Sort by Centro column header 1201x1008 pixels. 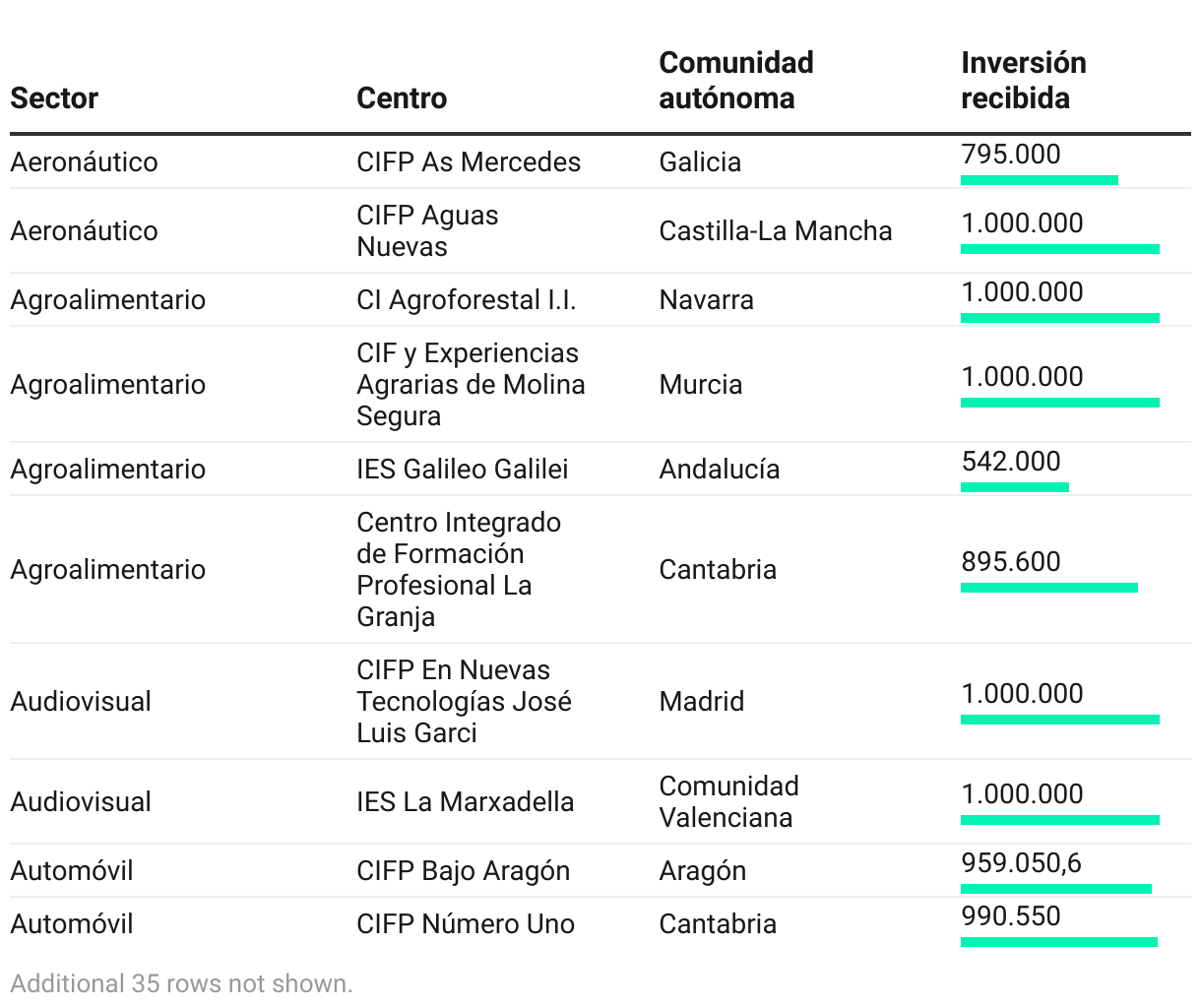click(x=402, y=98)
